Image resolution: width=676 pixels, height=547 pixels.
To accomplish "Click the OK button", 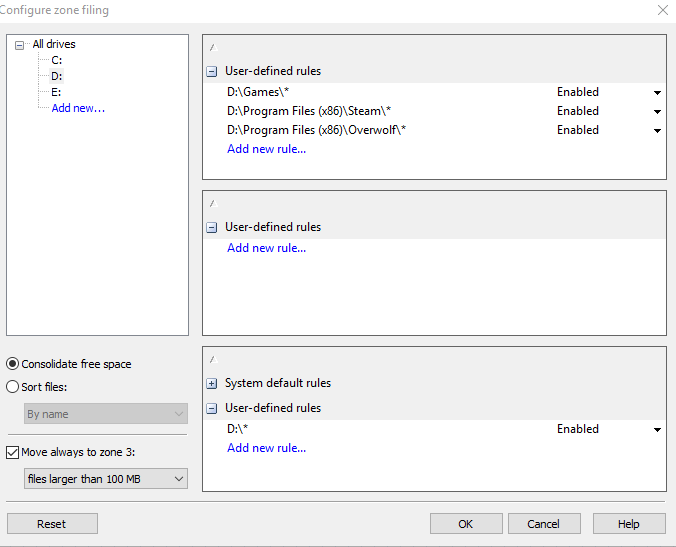I will [x=466, y=524].
